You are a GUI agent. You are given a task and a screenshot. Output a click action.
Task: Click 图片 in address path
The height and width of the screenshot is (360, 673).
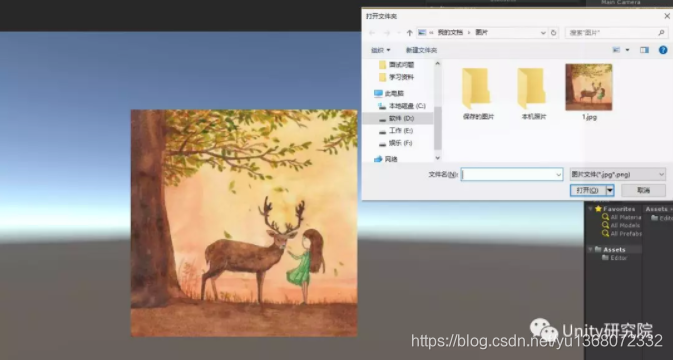(482, 33)
